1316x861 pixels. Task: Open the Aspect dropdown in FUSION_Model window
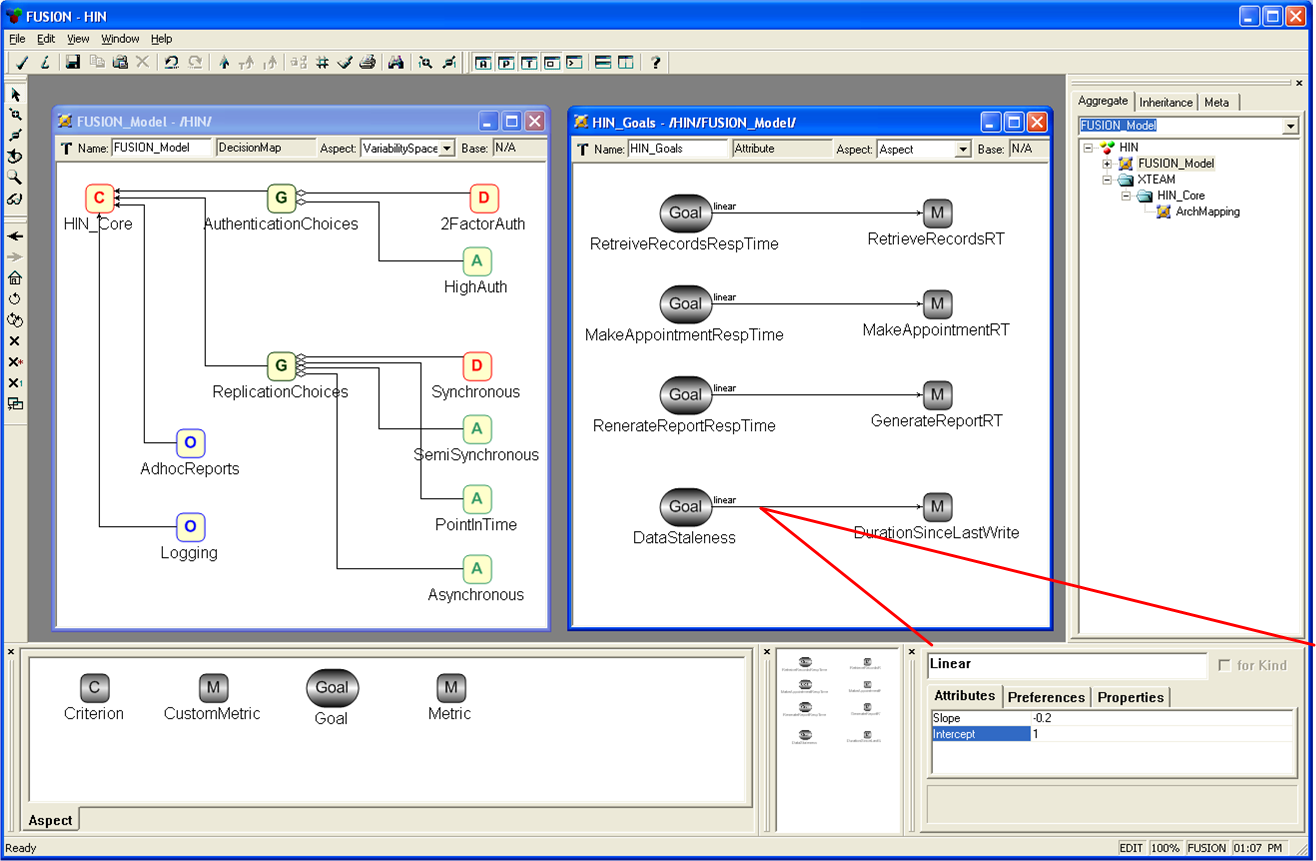click(446, 148)
